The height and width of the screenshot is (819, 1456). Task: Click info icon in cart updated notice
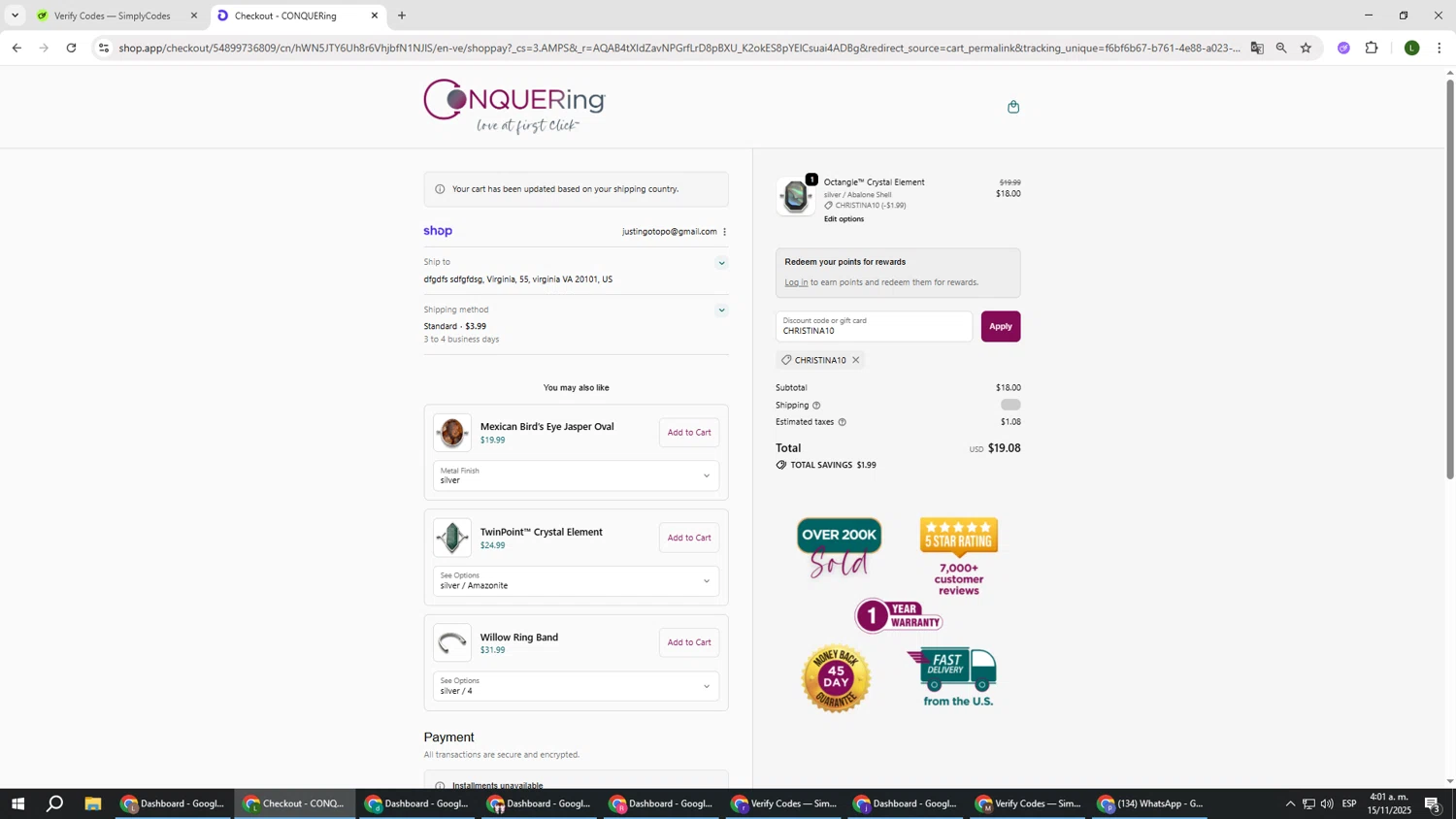440,189
